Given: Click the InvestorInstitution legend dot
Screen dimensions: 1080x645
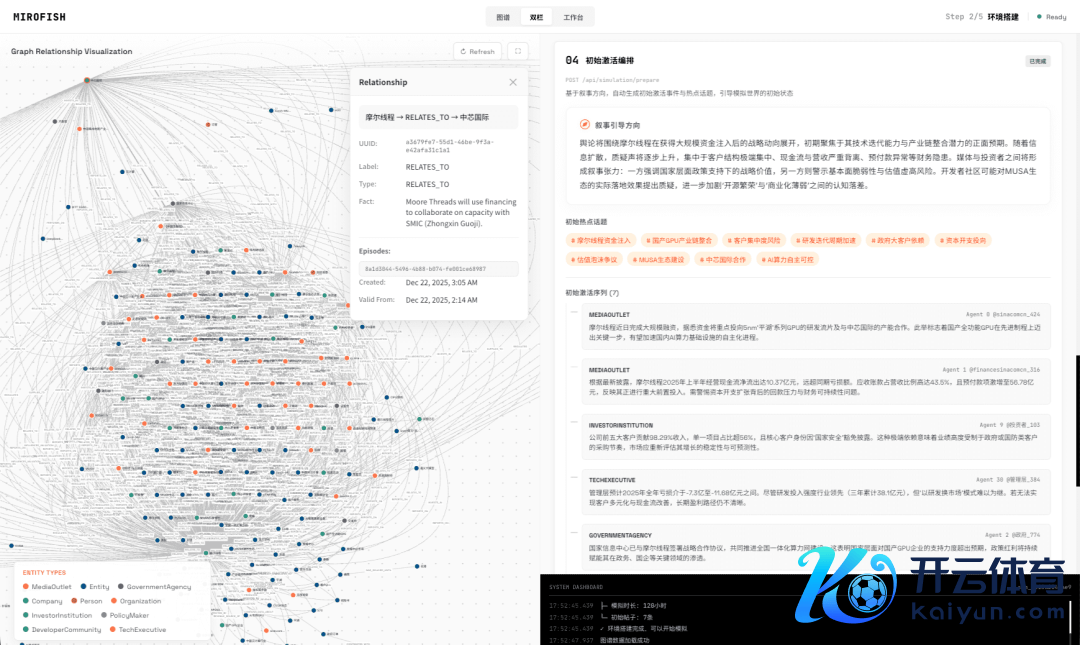Looking at the screenshot, I should [25, 615].
